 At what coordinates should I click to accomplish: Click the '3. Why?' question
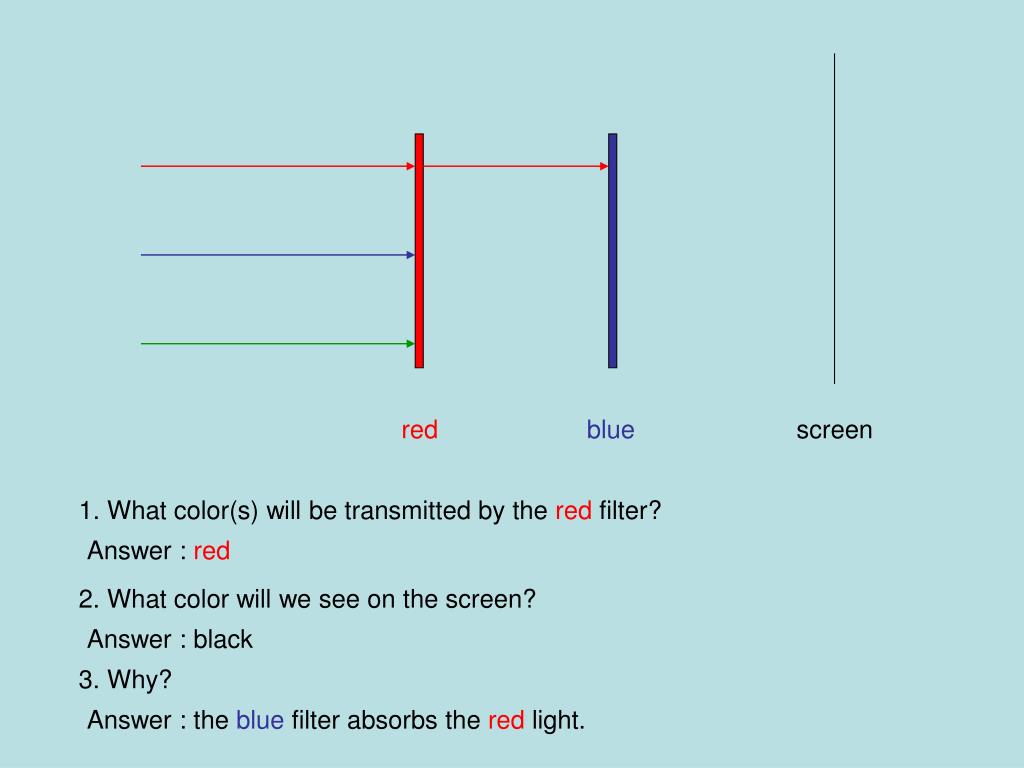[125, 680]
